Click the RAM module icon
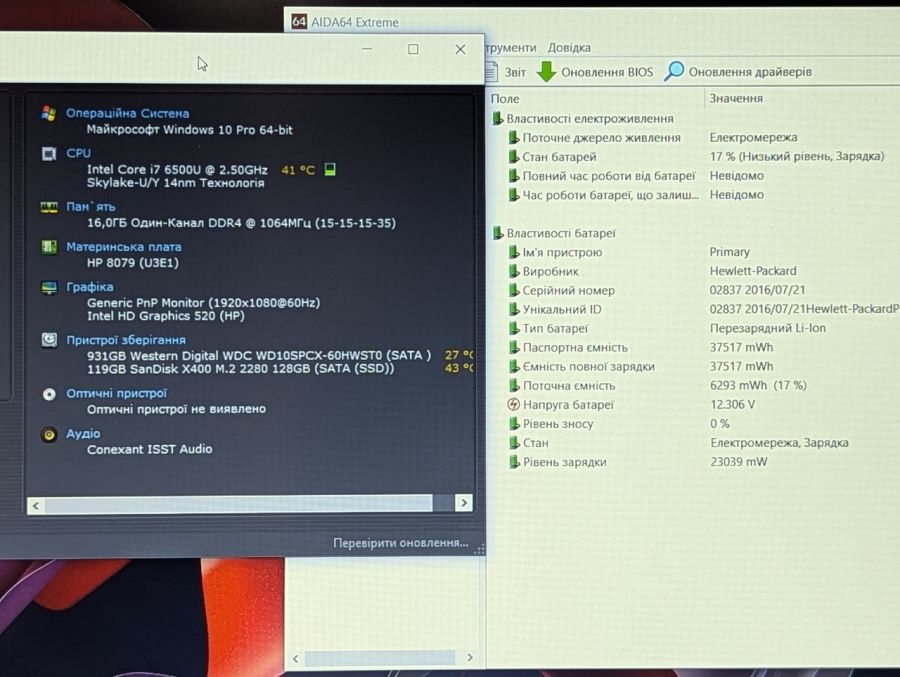Viewport: 900px width, 677px height. 49,207
